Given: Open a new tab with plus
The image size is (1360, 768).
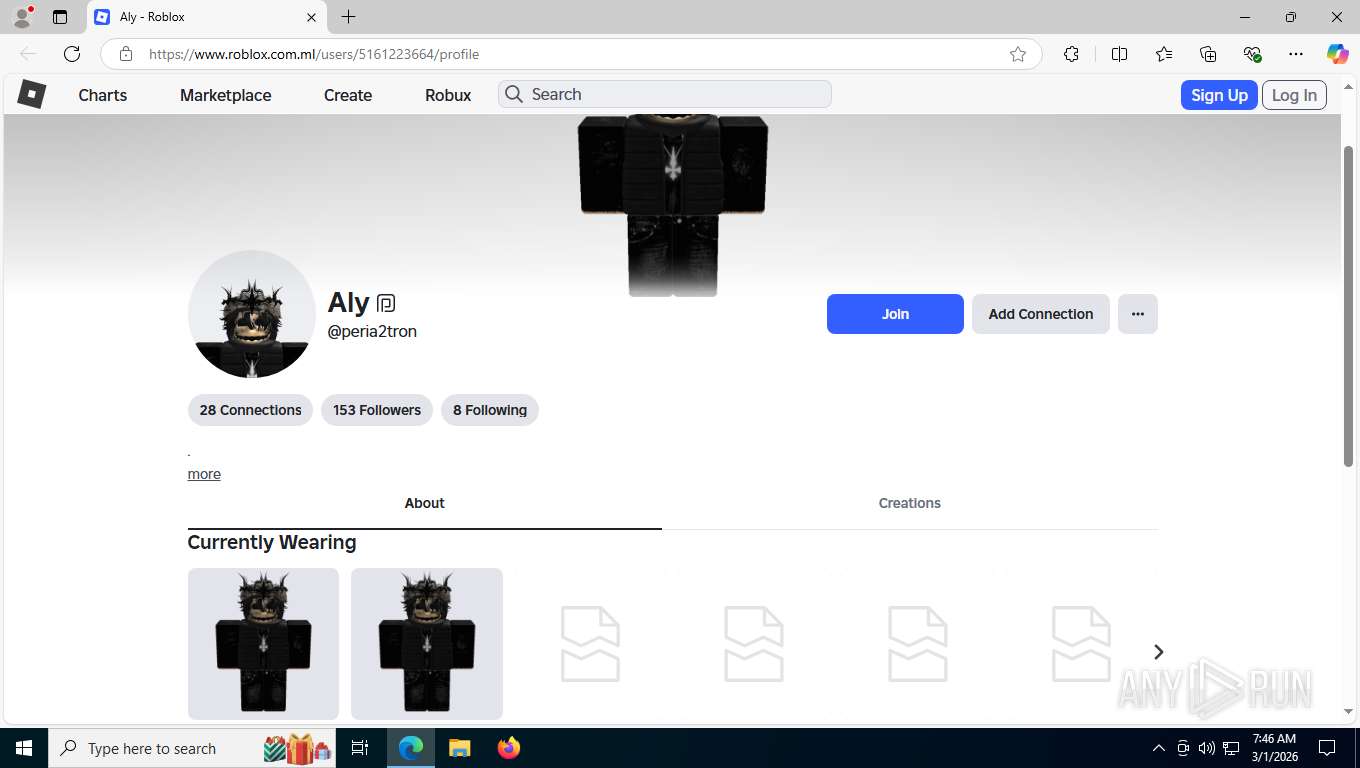Looking at the screenshot, I should 348,17.
